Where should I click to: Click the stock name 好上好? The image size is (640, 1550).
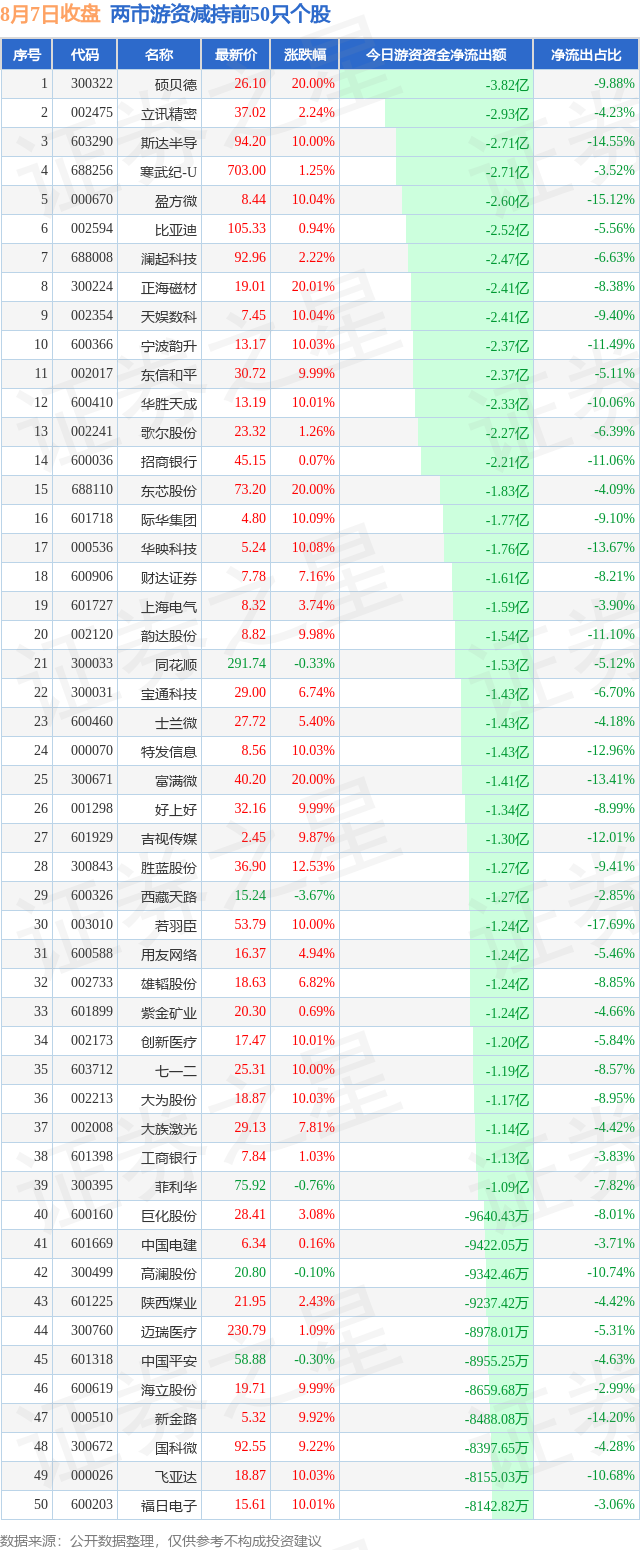pos(176,809)
